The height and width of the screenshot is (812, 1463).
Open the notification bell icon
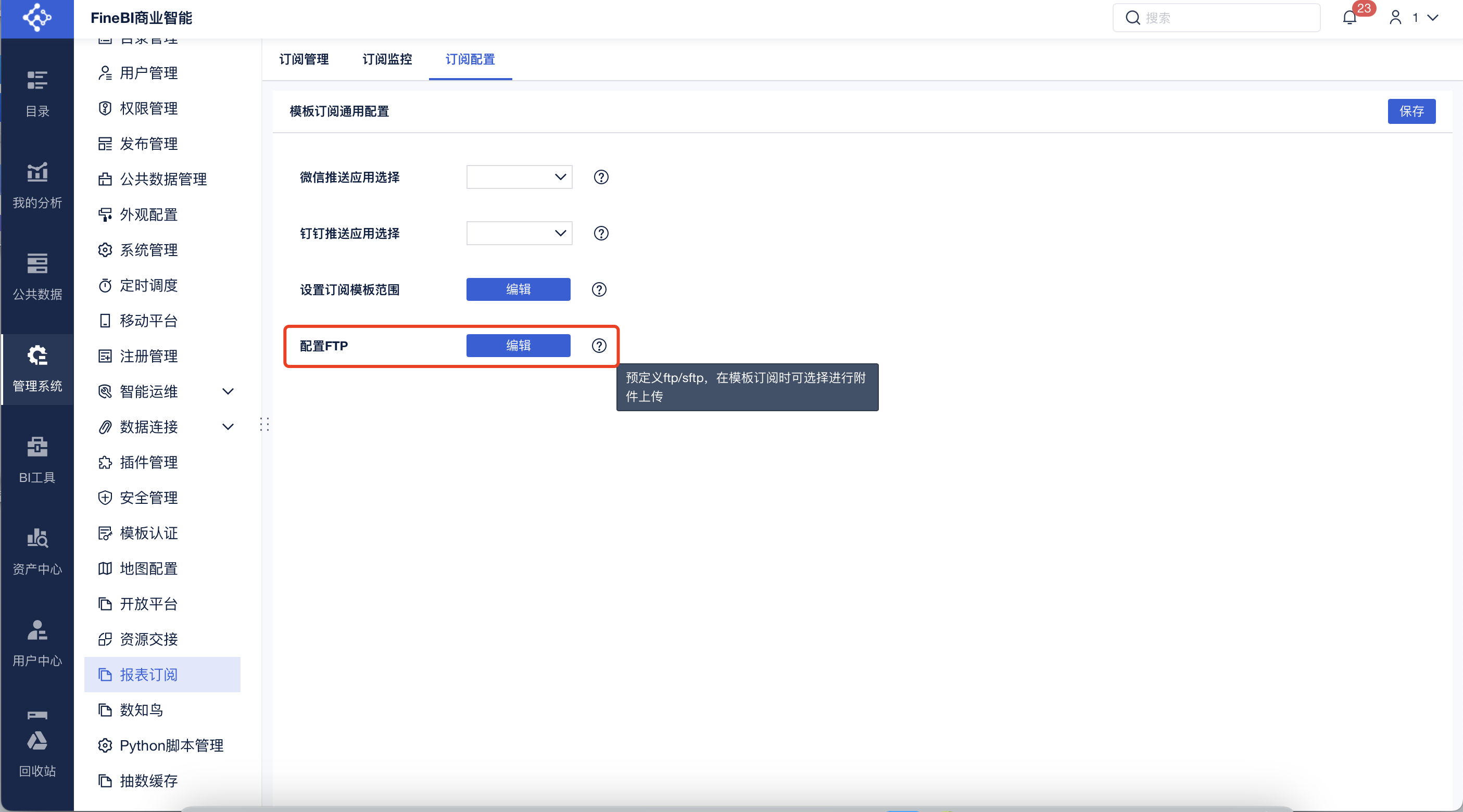pyautogui.click(x=1350, y=18)
